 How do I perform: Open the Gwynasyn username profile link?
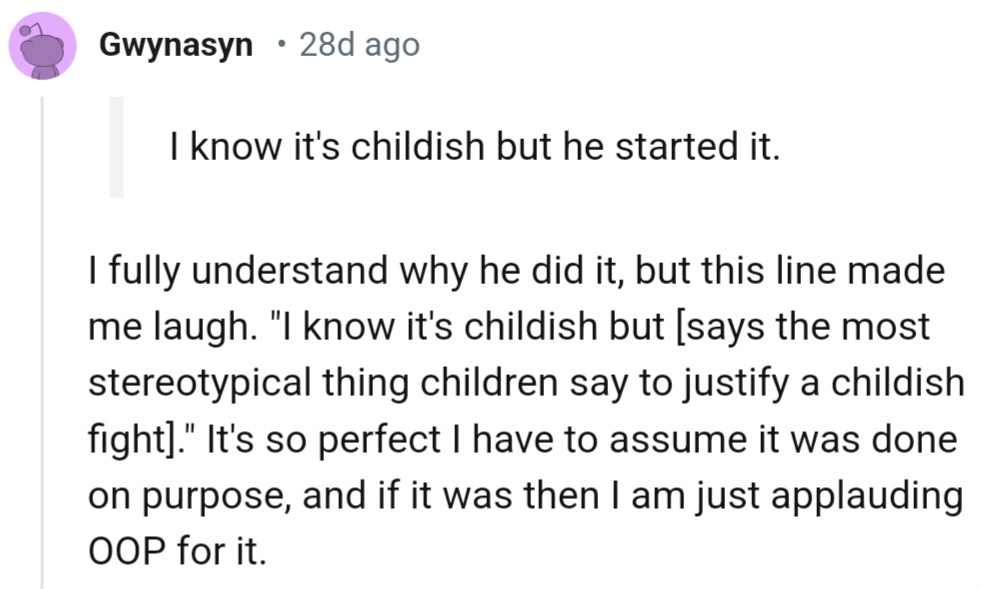point(176,45)
